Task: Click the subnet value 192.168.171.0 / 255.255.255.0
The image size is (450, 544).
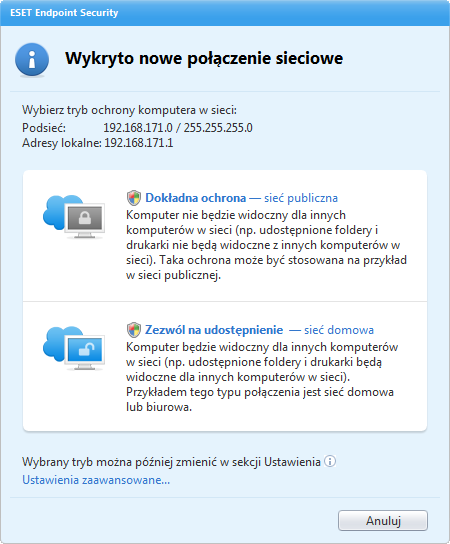Action: 178,128
